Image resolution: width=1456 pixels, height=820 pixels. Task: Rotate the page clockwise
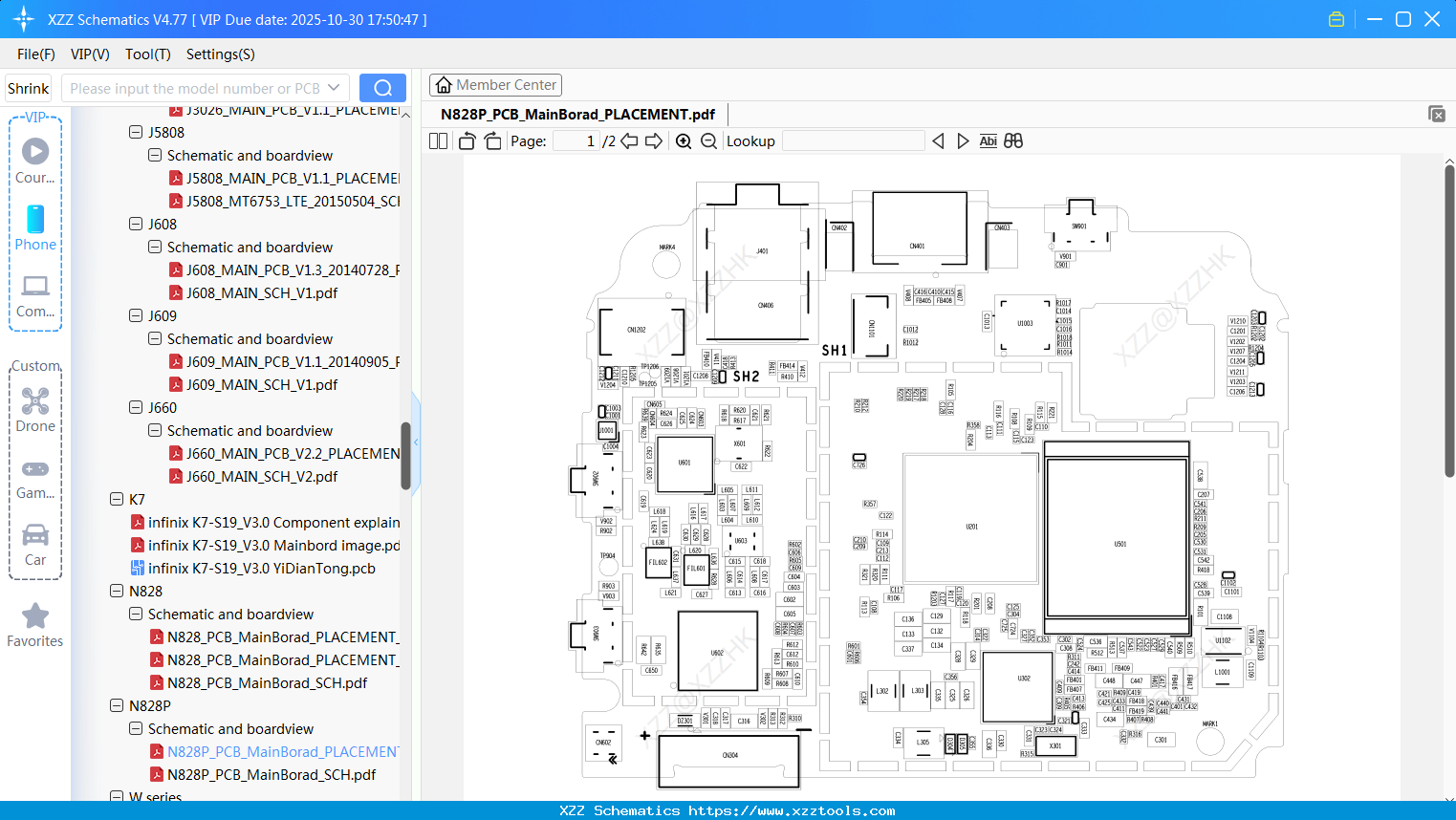(x=491, y=140)
